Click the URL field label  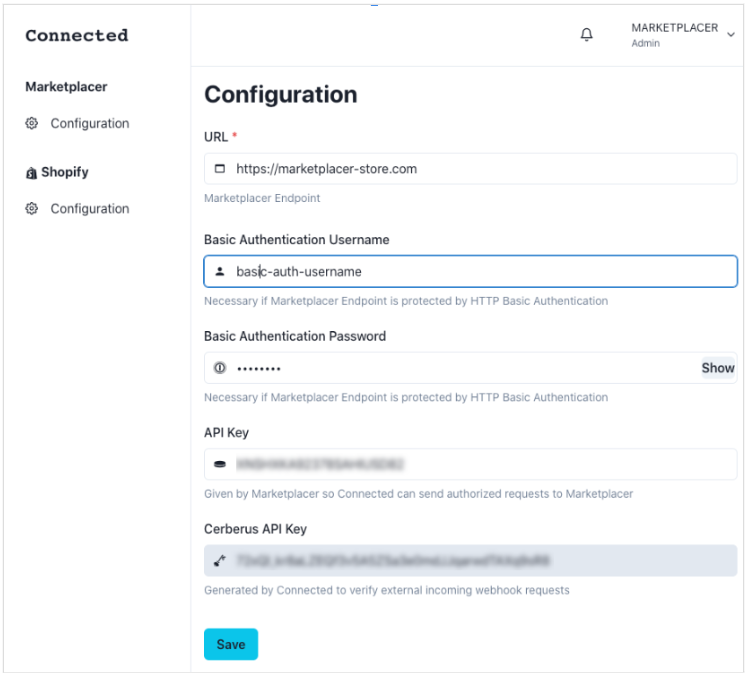[x=216, y=137]
